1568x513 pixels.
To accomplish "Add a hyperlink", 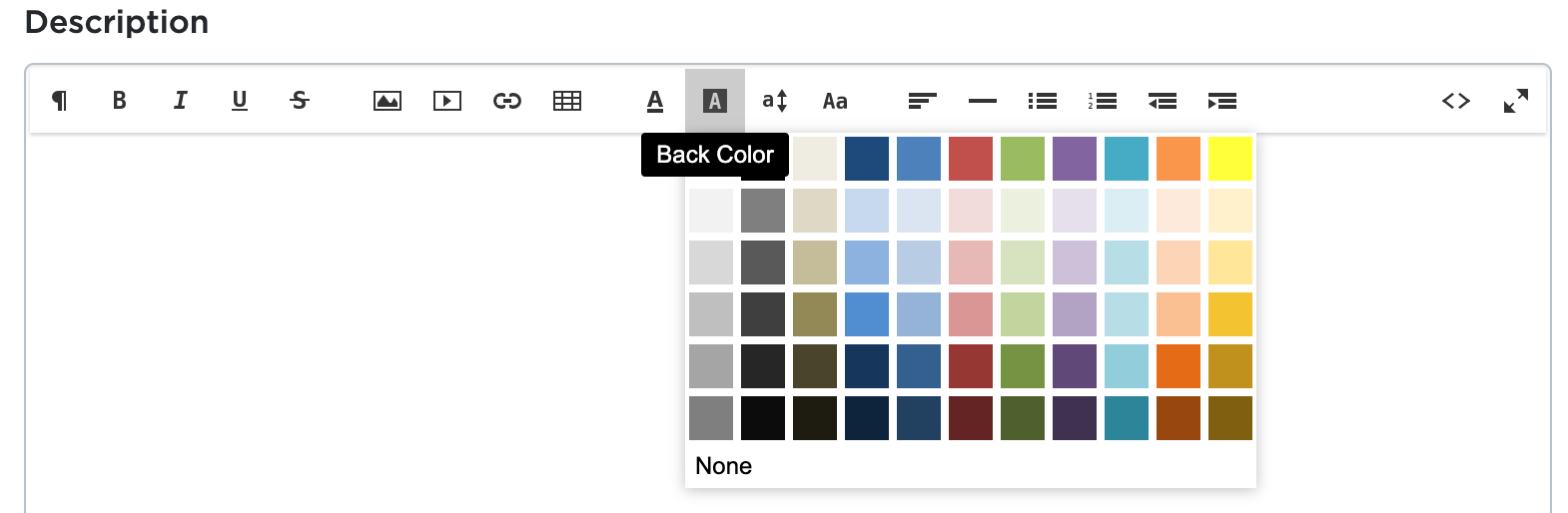I will [x=507, y=101].
